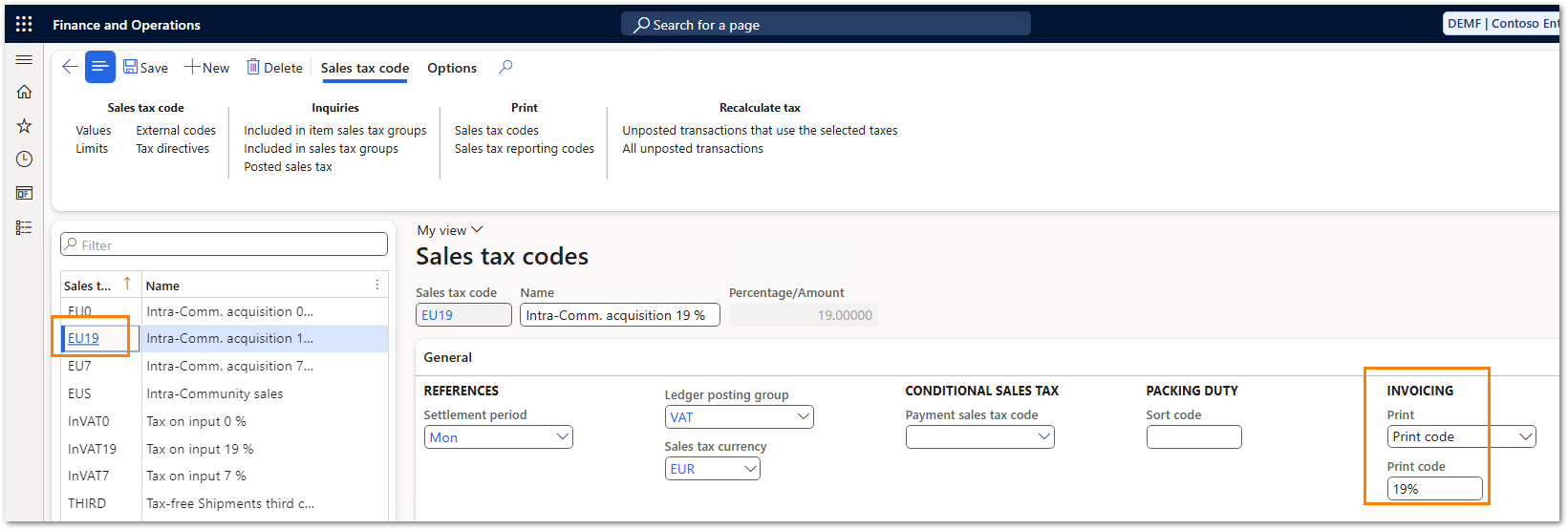
Task: Click Tax on input 19 % cell
Action: coord(200,449)
